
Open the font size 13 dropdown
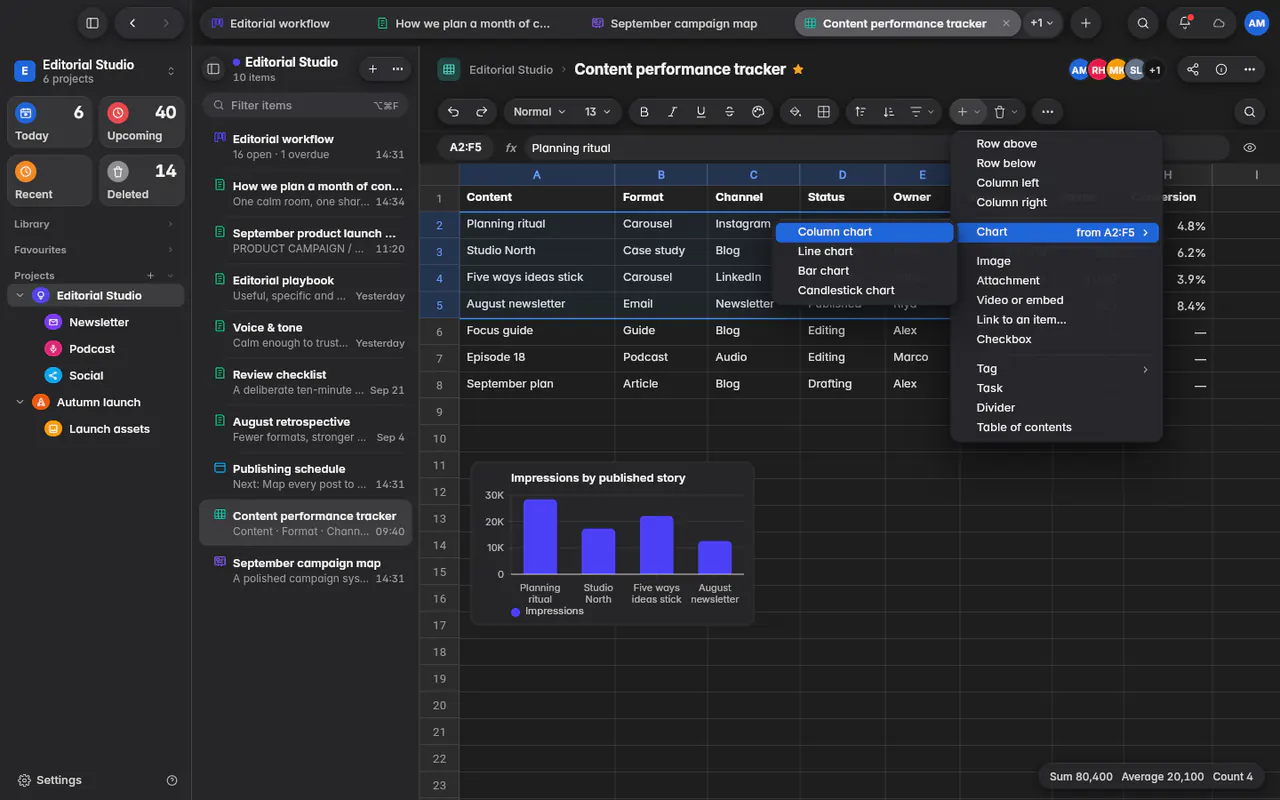pyautogui.click(x=598, y=112)
